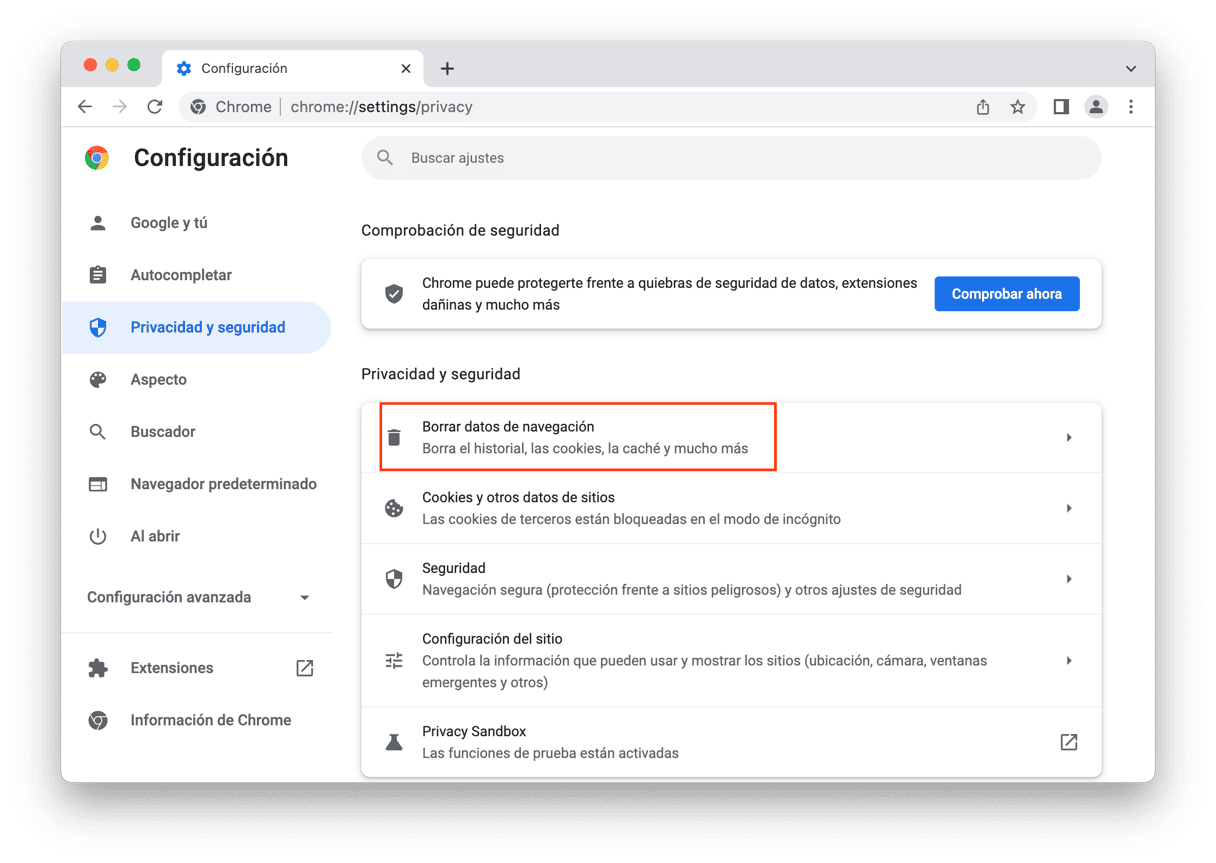Click the trash icon for Borrar datos
The height and width of the screenshot is (863, 1216).
click(x=394, y=438)
